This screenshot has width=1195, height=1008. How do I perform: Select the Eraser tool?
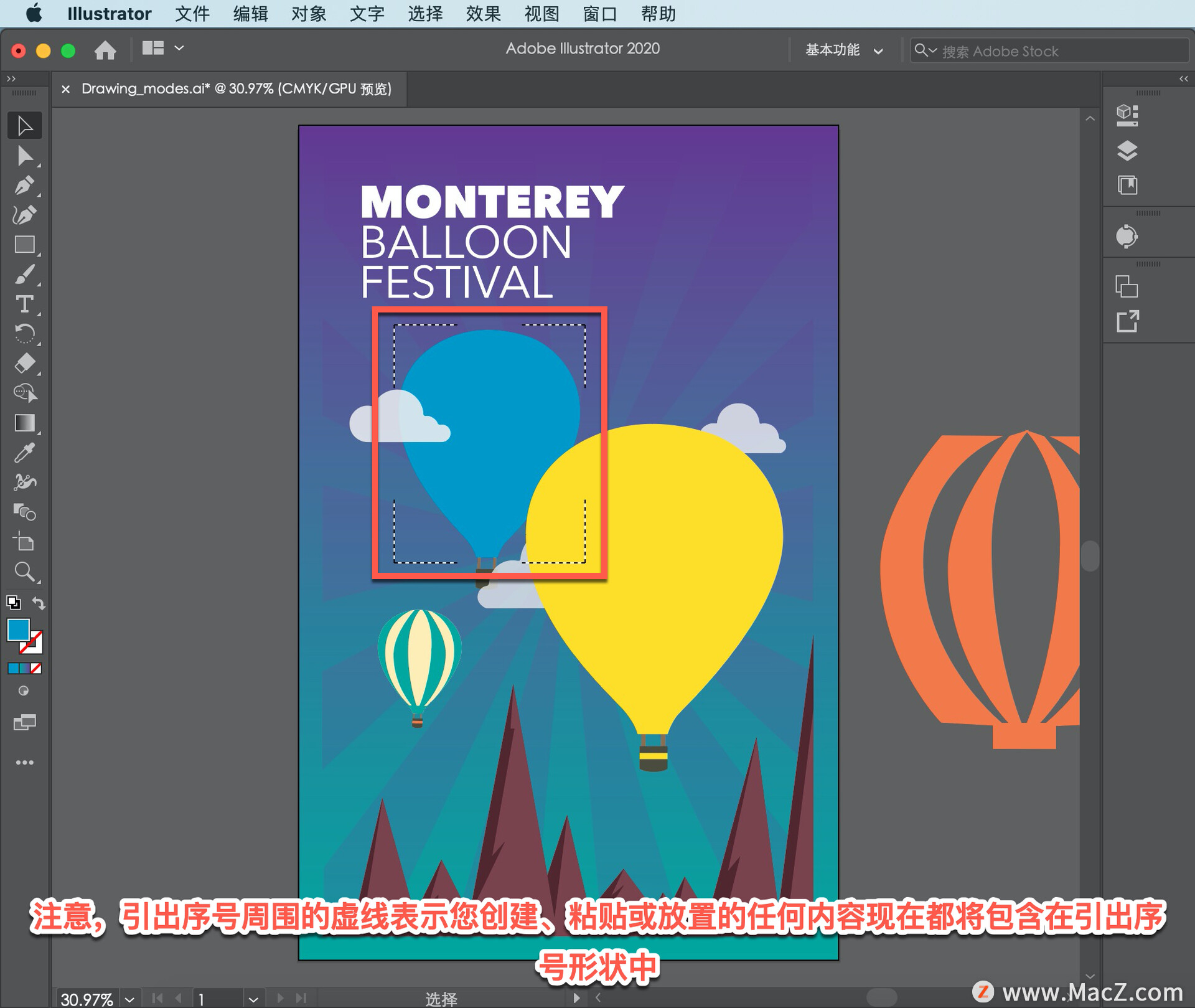[x=24, y=363]
